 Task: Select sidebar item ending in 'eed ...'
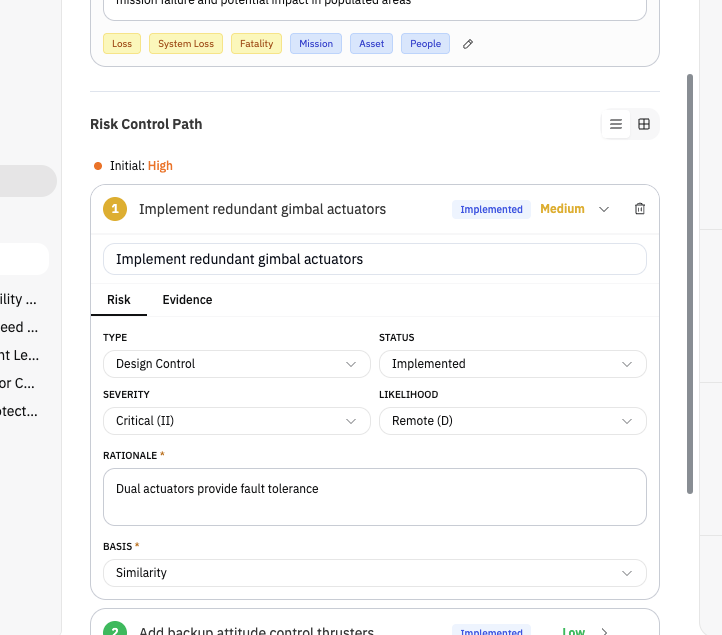(18, 327)
